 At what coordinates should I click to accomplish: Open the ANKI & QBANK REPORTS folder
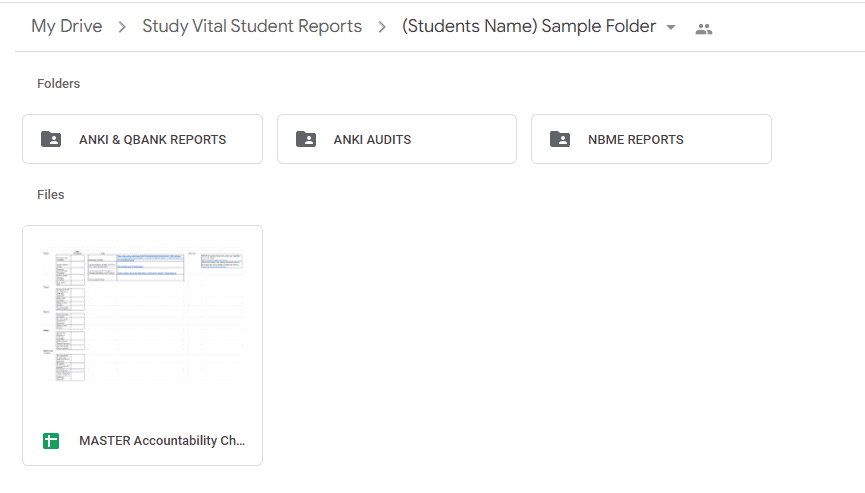pos(142,139)
